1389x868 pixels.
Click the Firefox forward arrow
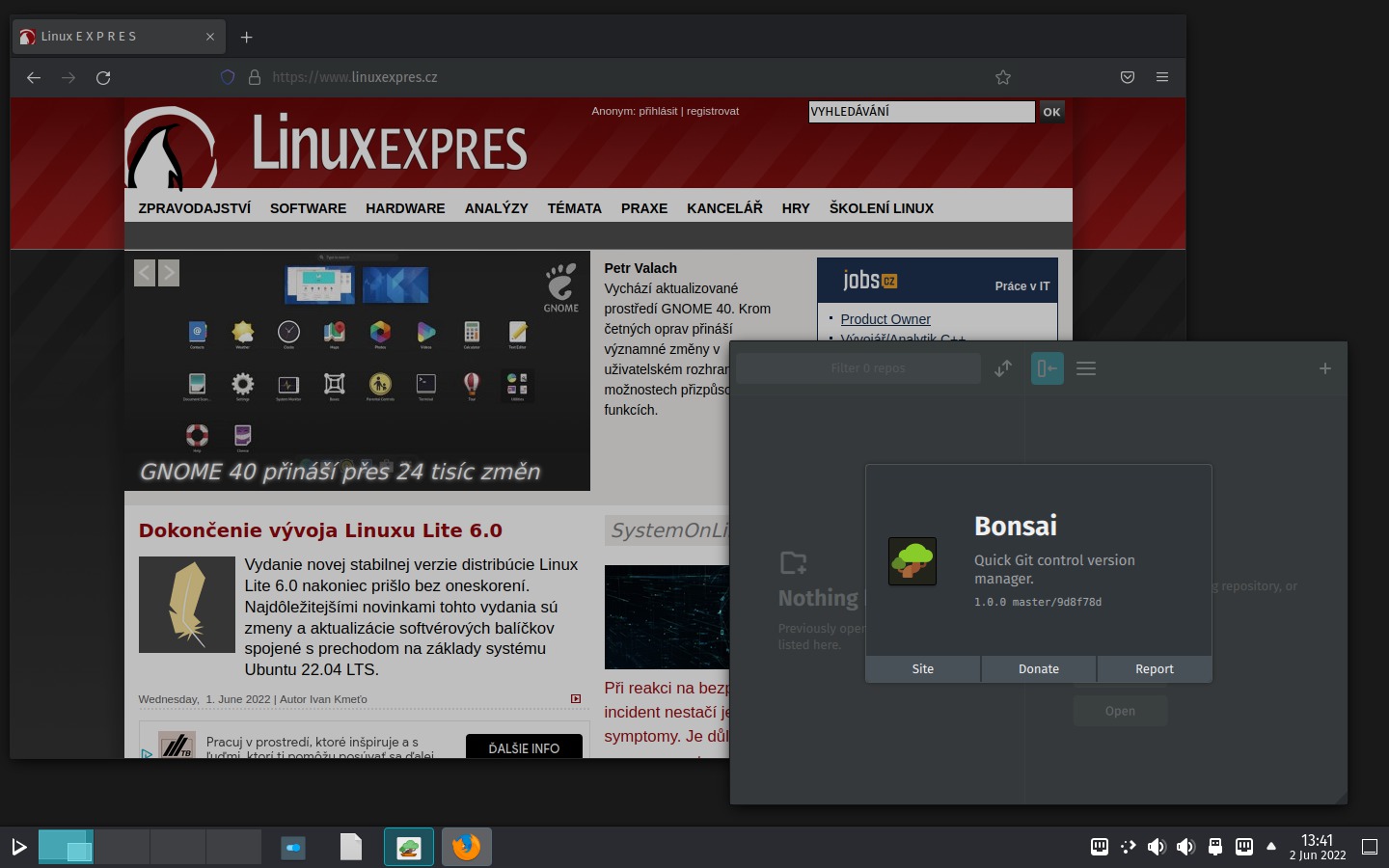click(x=68, y=77)
